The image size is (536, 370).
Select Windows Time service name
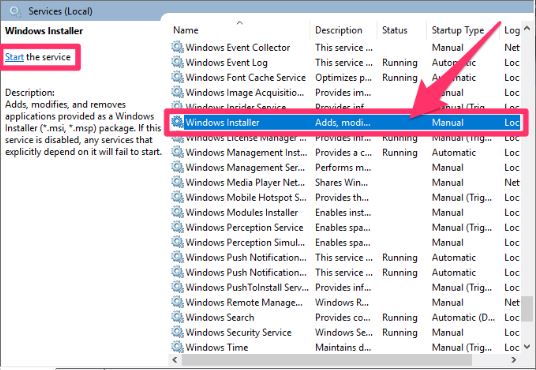pyautogui.click(x=217, y=348)
